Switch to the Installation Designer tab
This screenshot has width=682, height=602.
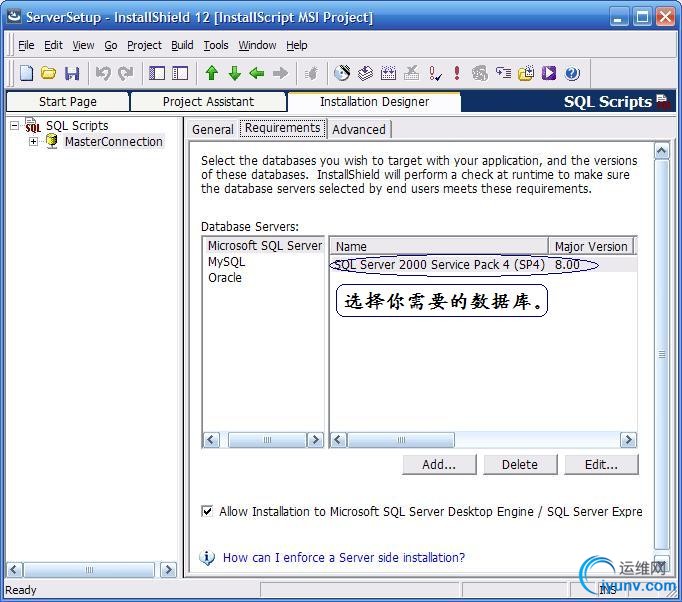[x=374, y=101]
